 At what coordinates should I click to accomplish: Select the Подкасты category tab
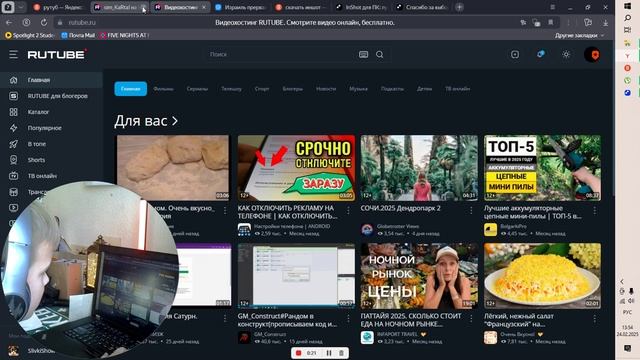(392, 89)
